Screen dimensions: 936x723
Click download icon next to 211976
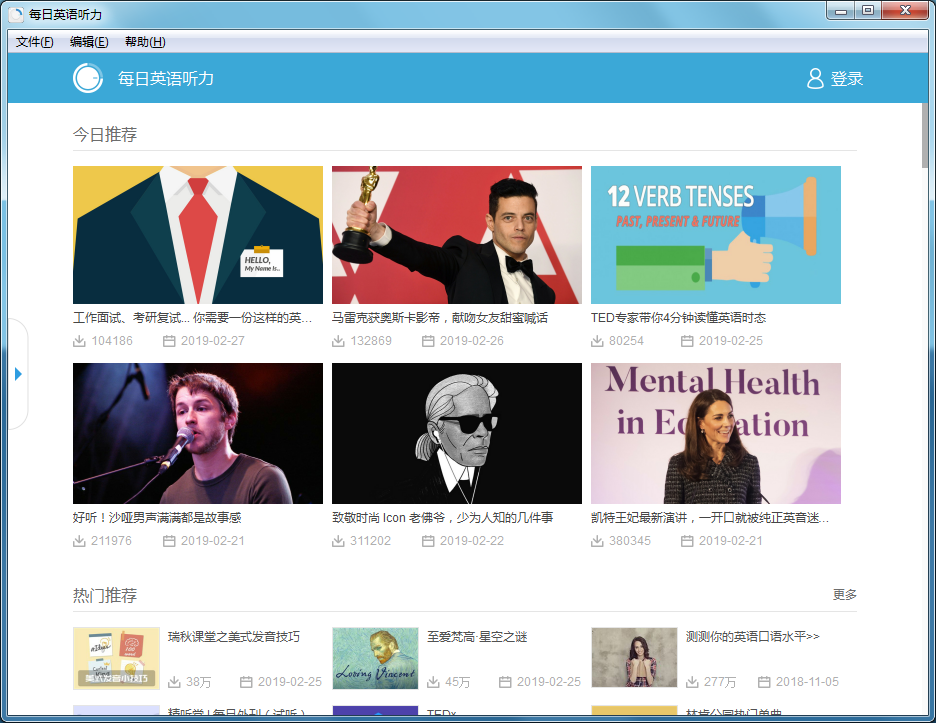coord(79,541)
